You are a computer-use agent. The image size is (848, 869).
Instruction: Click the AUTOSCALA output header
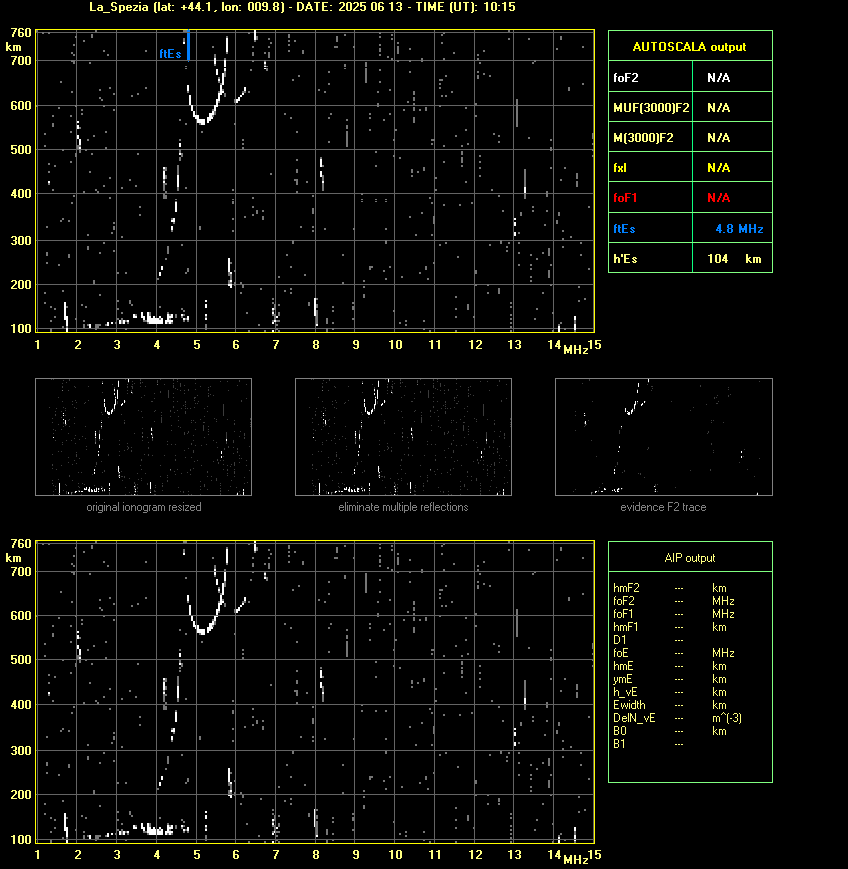[x=689, y=47]
